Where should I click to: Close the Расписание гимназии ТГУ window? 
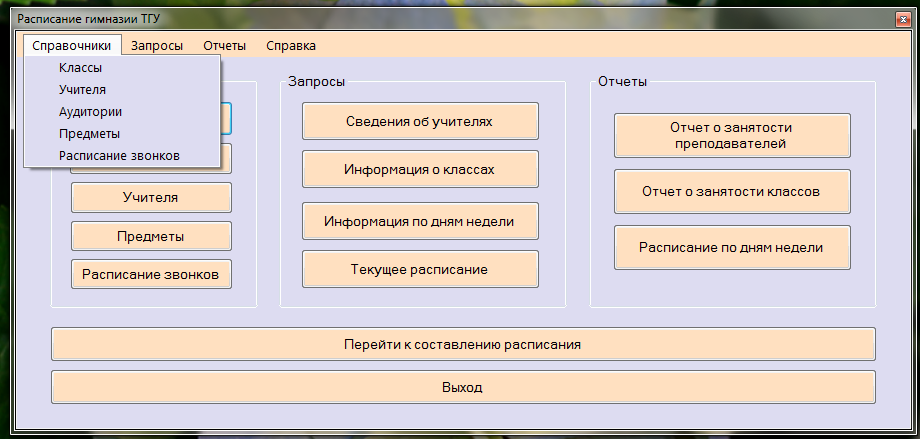pos(902,19)
